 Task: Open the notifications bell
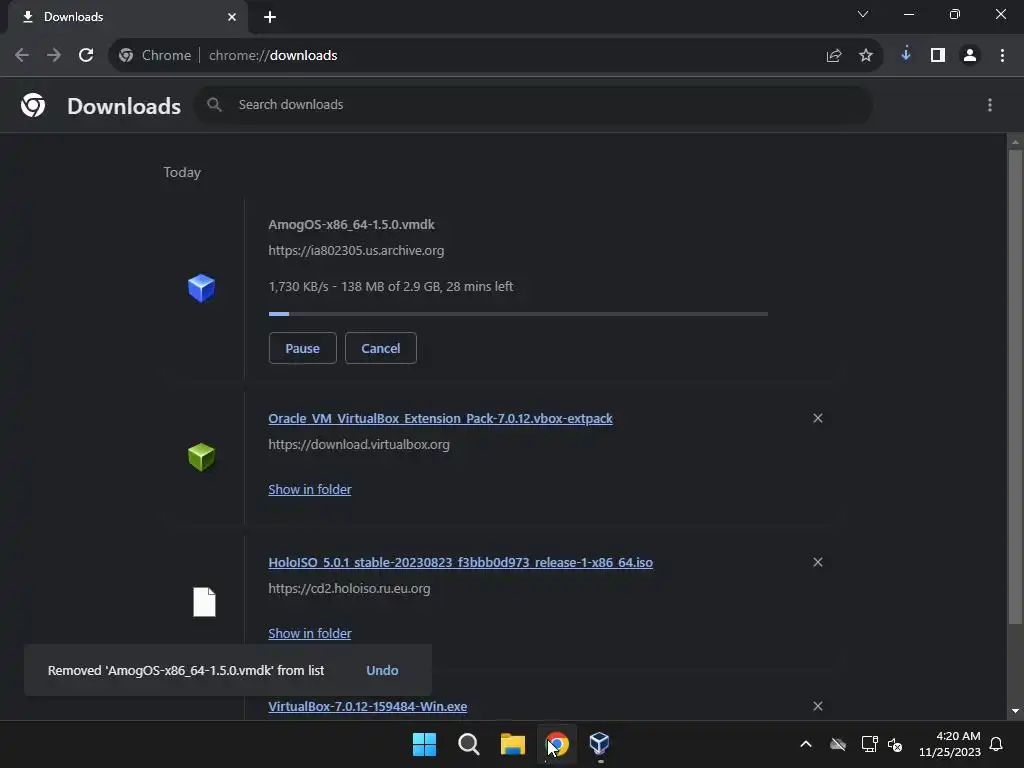pos(996,744)
